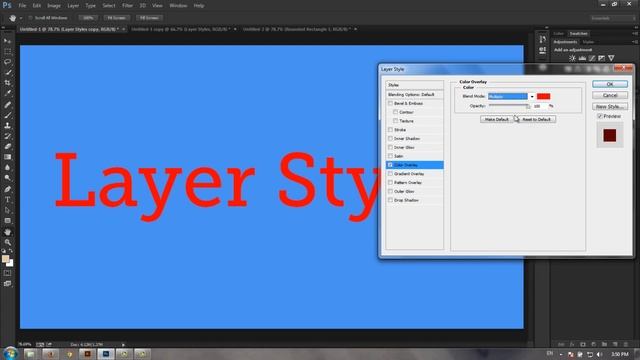Select the Zoom tool

[x=7, y=242]
